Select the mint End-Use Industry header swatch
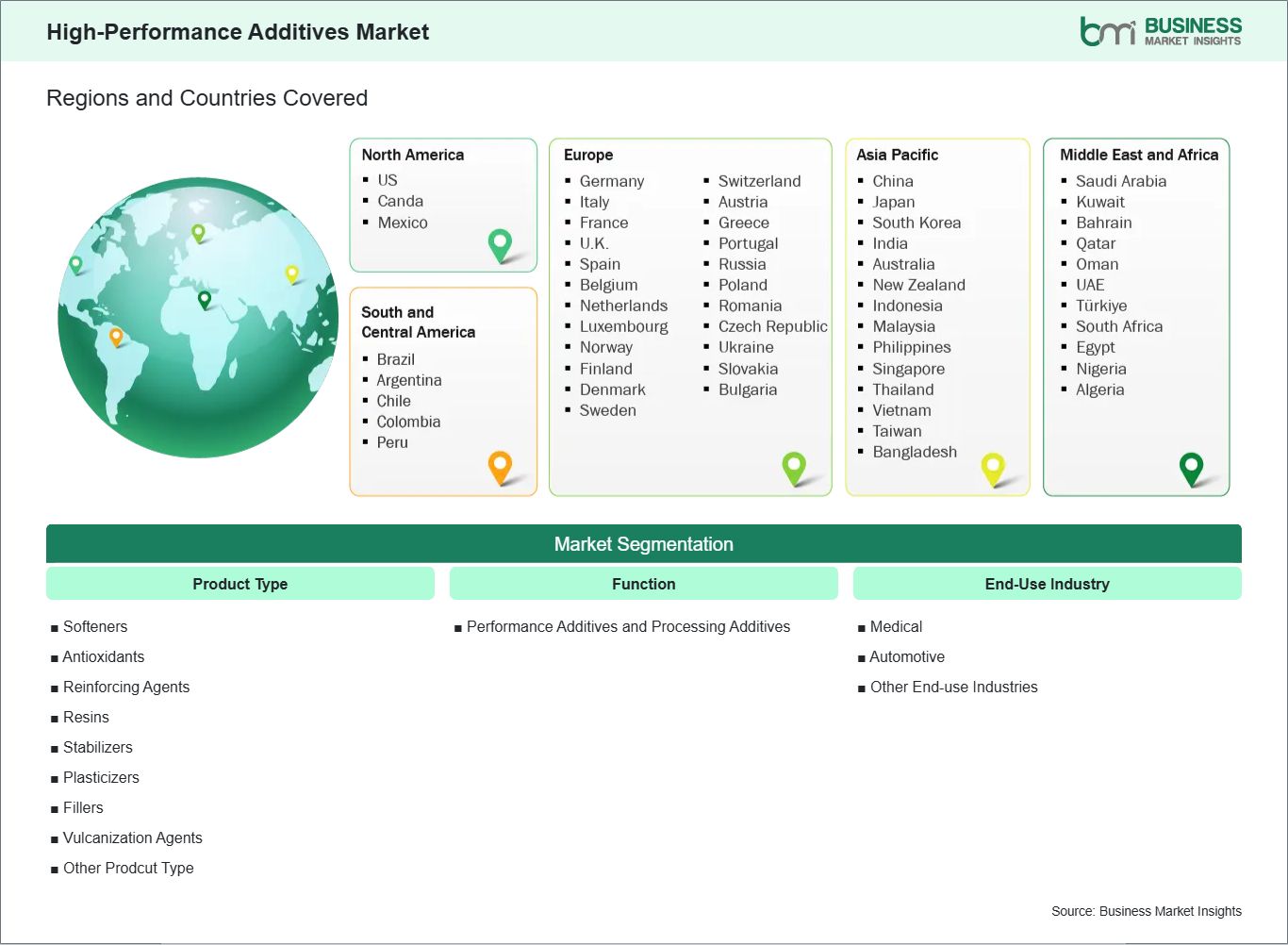 pos(1047,583)
